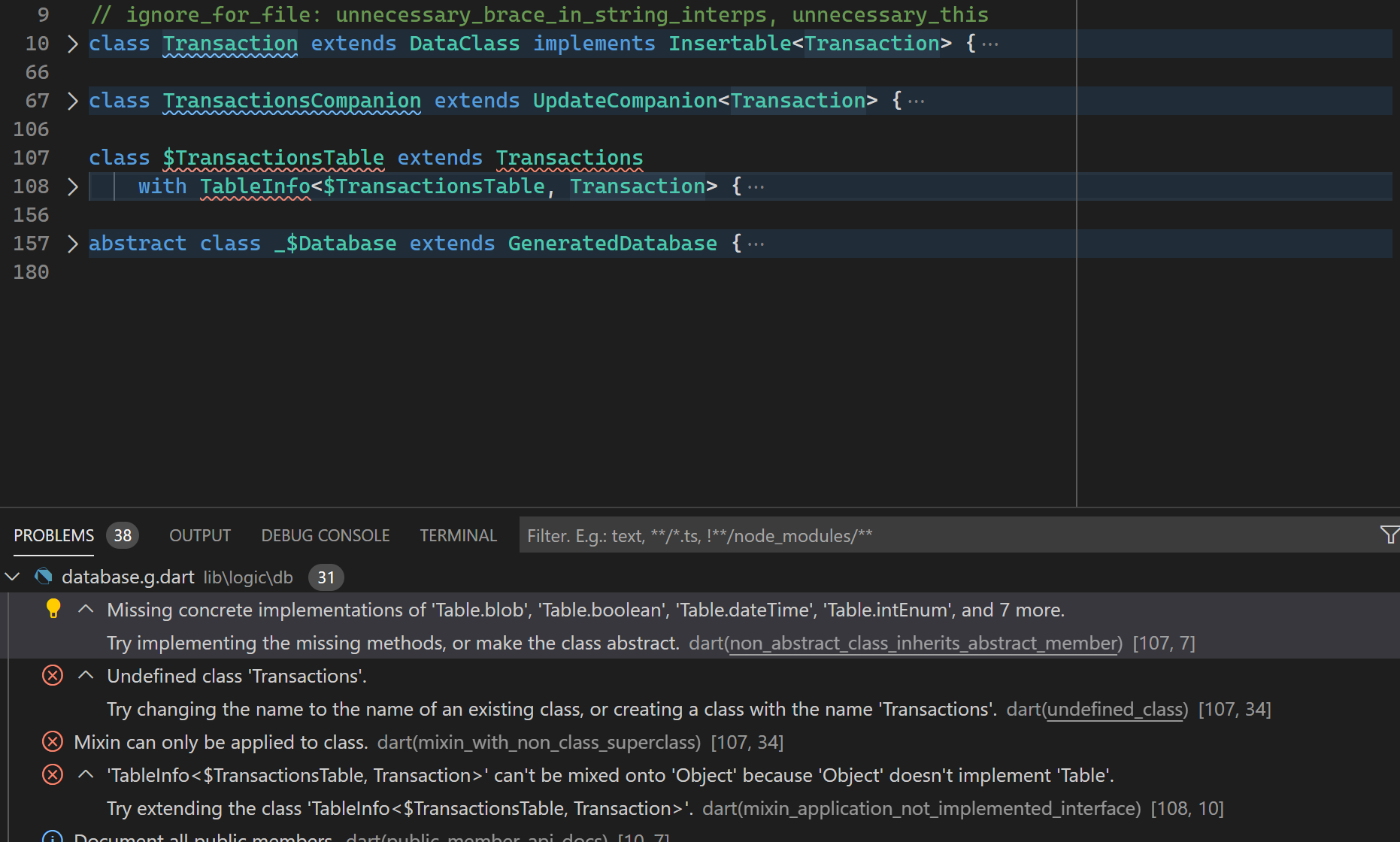The height and width of the screenshot is (842, 1400).
Task: Switch to the OUTPUT tab
Action: pos(199,535)
